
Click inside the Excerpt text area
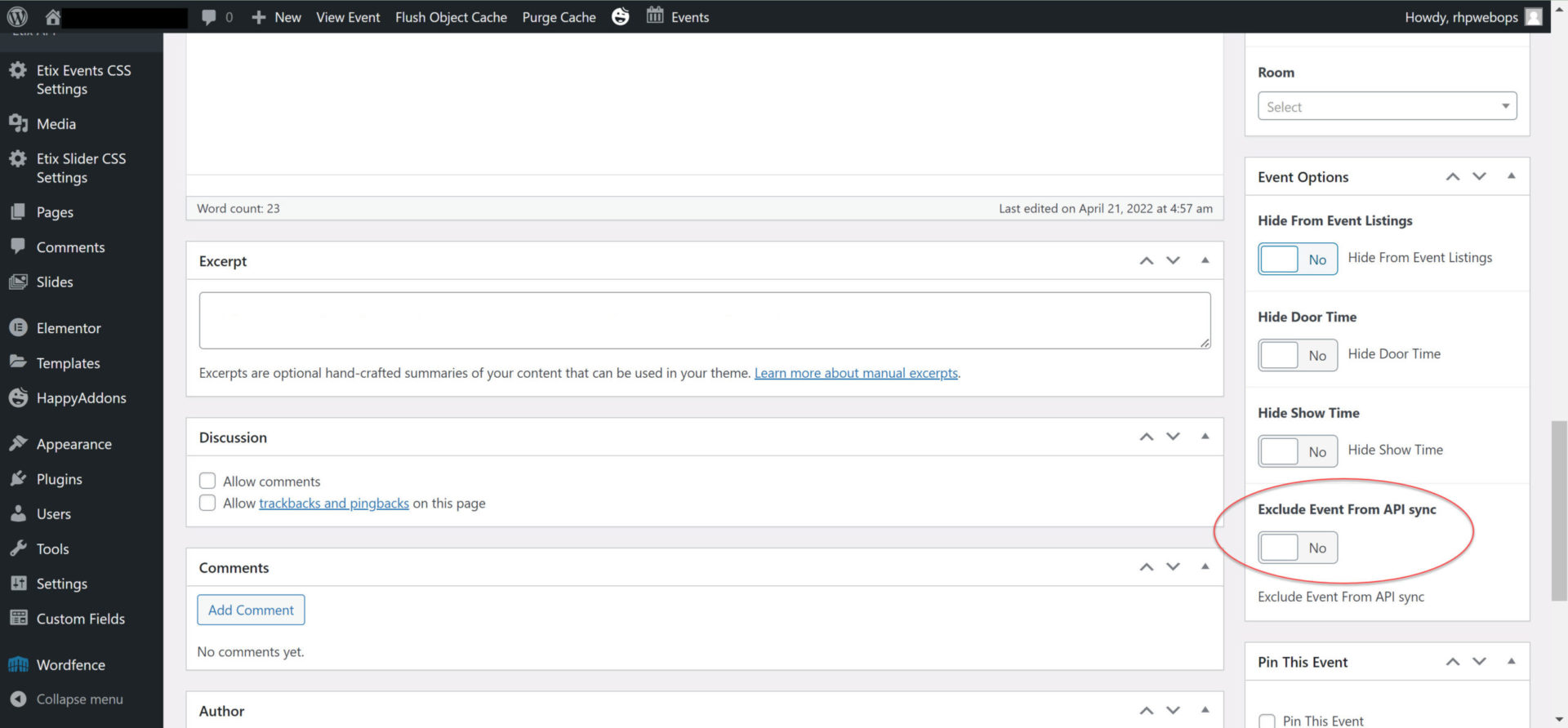click(704, 320)
